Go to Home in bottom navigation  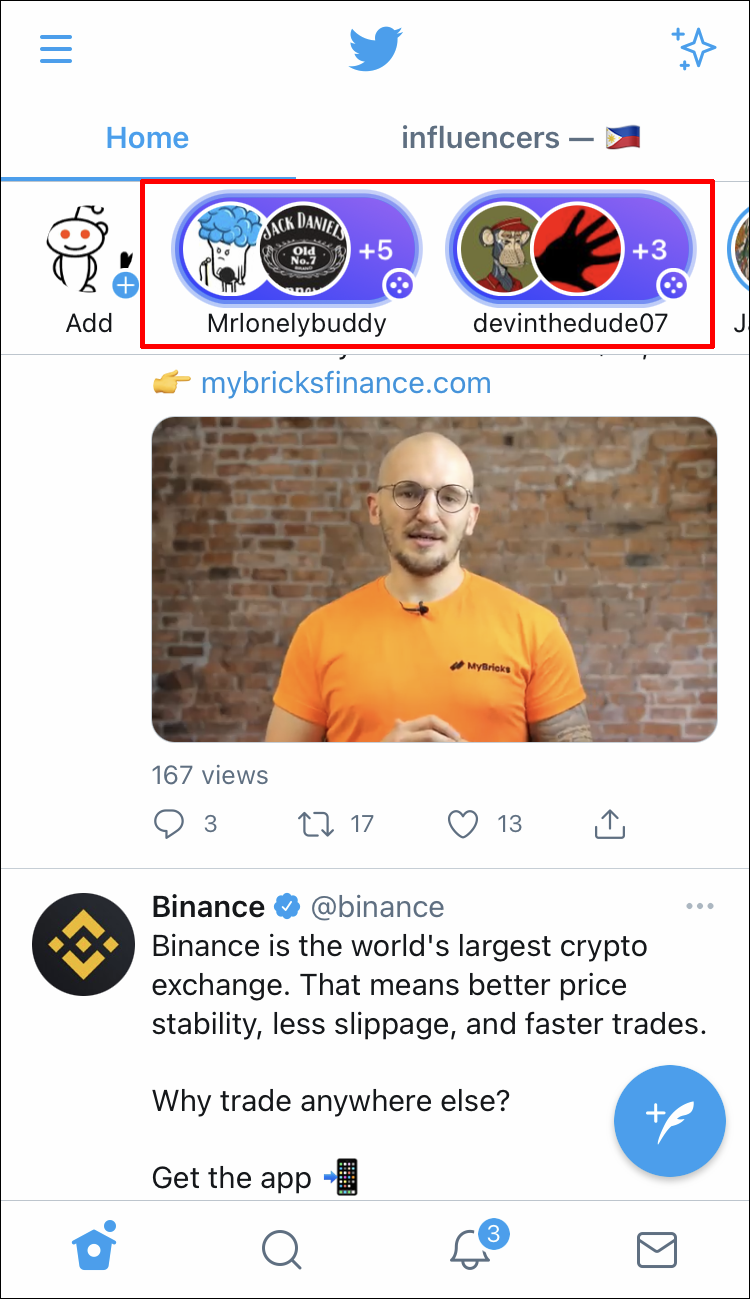pyautogui.click(x=95, y=1248)
